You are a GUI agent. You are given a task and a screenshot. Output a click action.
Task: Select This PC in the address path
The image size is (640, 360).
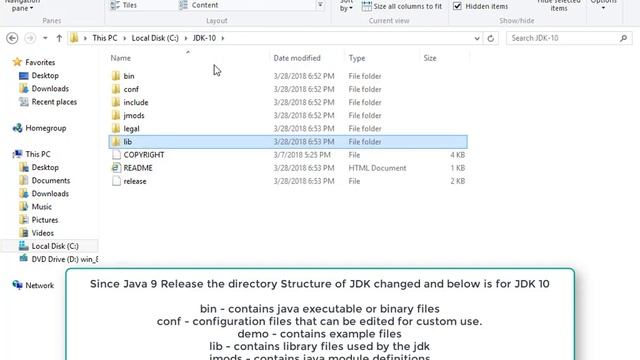[105, 38]
